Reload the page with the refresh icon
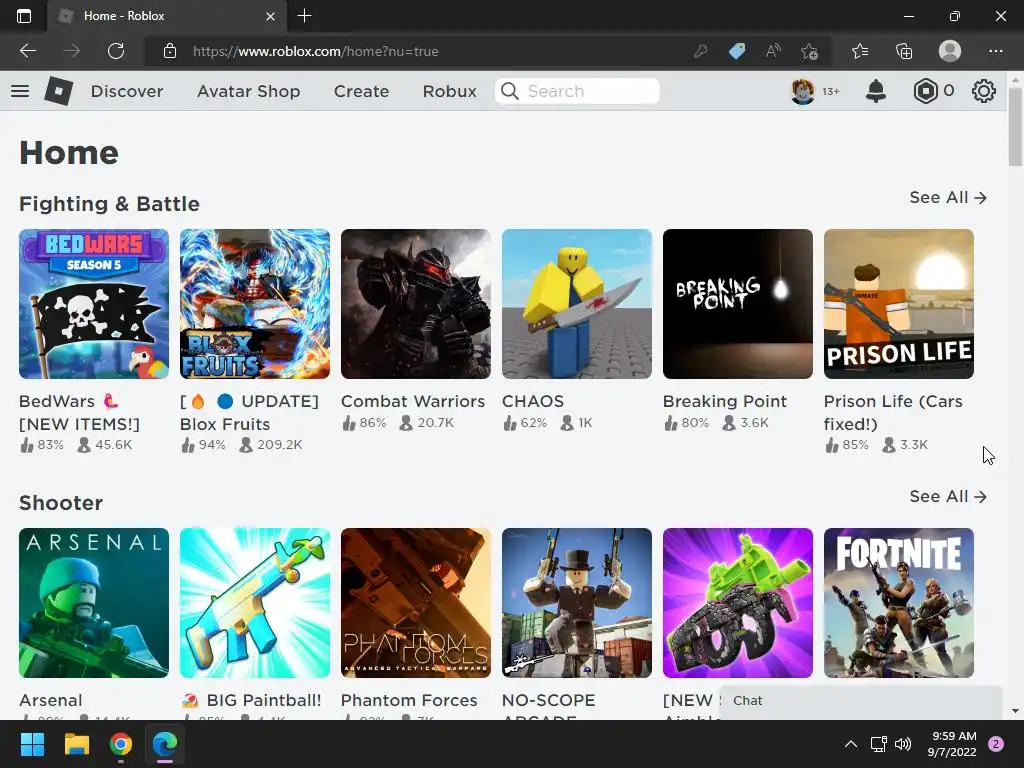This screenshot has height=768, width=1024. 116,51
